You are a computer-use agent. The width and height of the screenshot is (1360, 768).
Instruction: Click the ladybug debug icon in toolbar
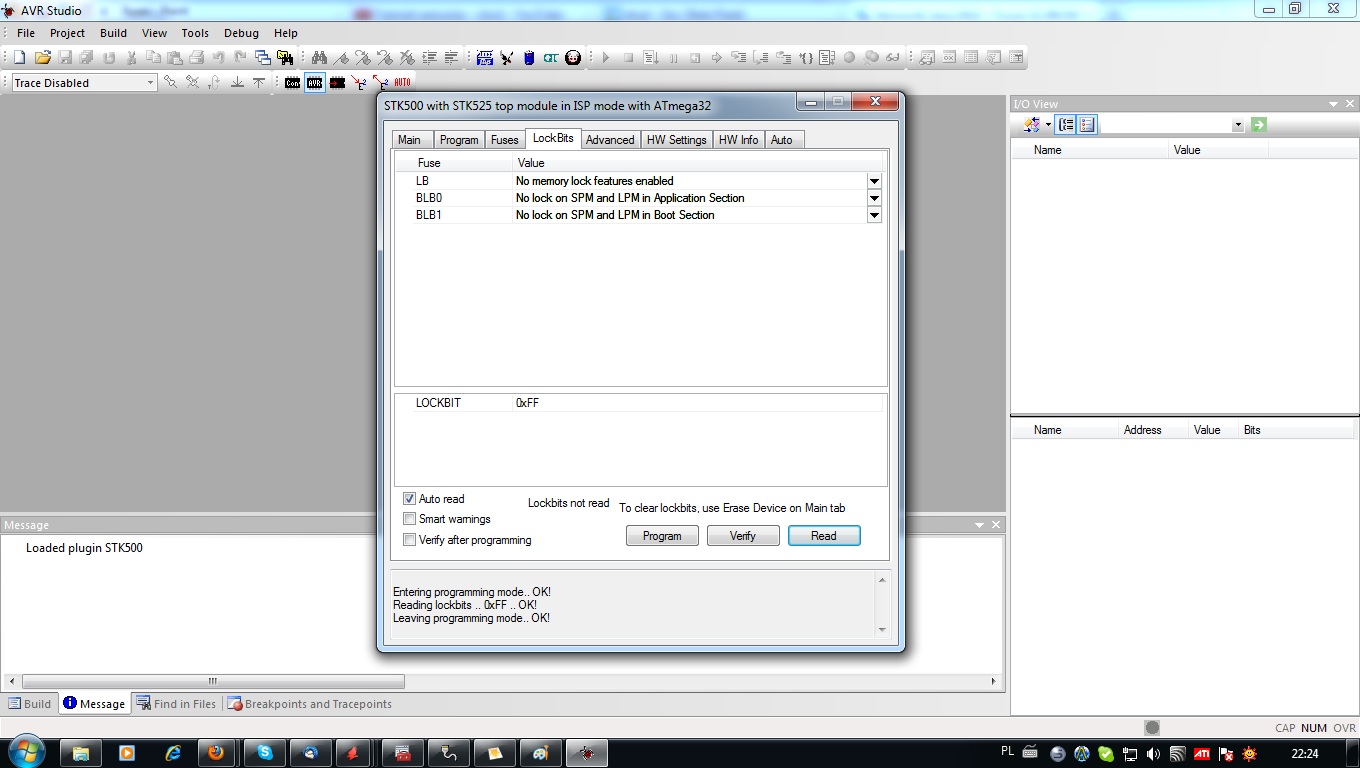tap(573, 58)
